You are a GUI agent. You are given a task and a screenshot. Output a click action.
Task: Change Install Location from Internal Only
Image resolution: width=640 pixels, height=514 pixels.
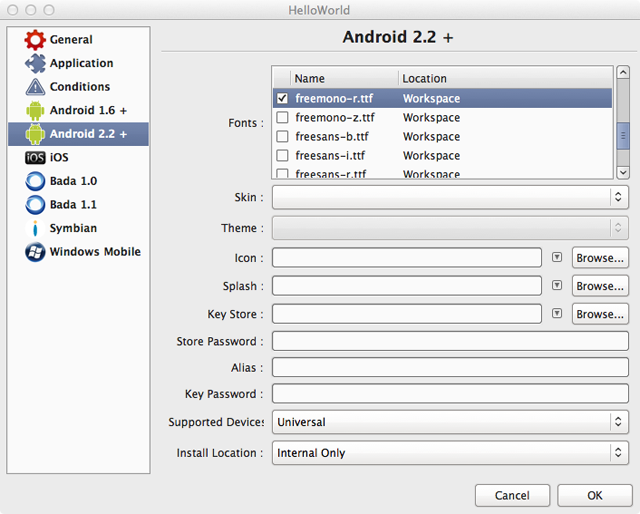click(450, 453)
